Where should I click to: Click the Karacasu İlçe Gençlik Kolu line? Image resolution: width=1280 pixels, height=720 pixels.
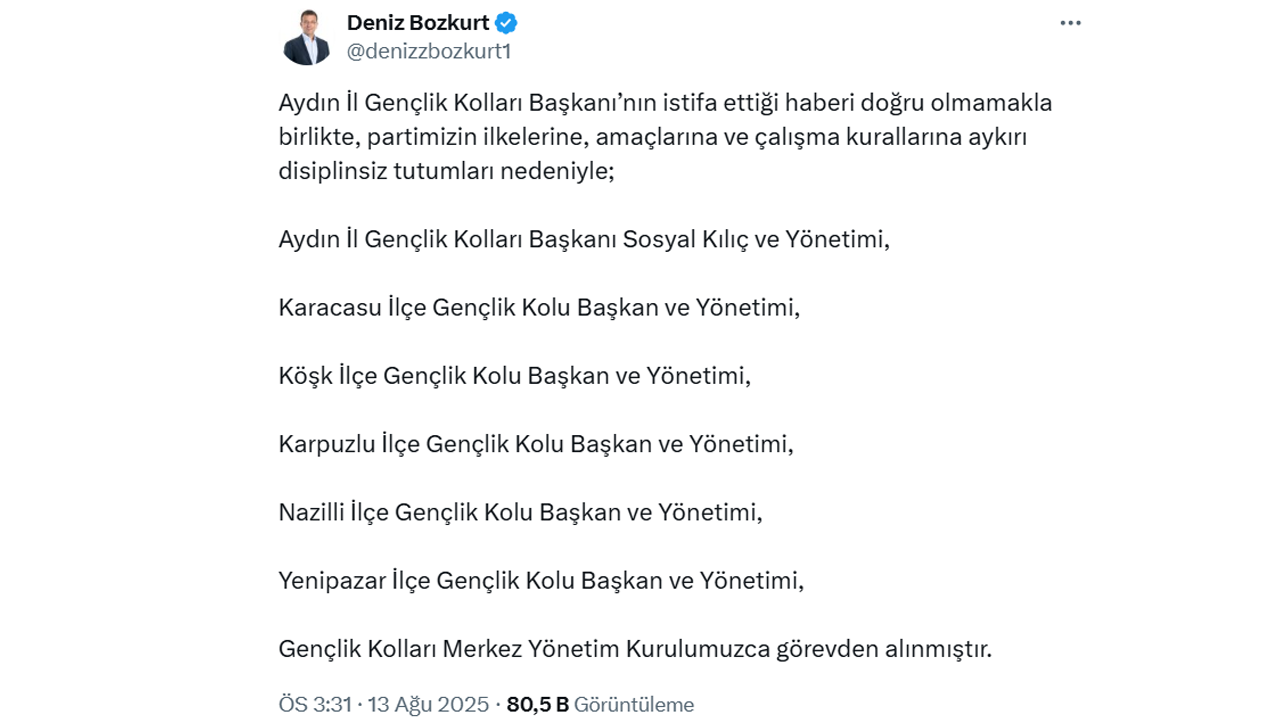(x=539, y=307)
